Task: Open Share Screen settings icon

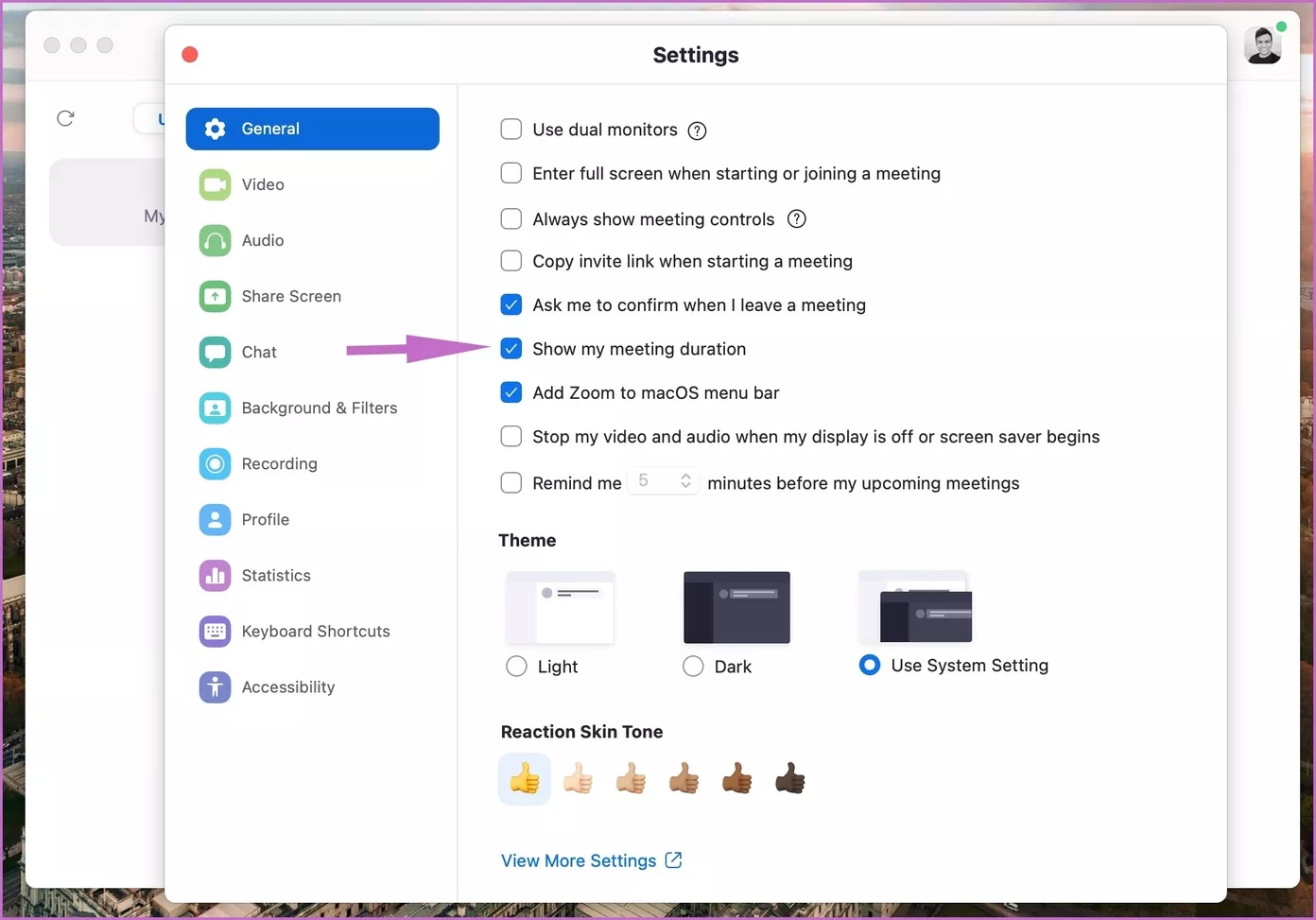Action: 215,296
